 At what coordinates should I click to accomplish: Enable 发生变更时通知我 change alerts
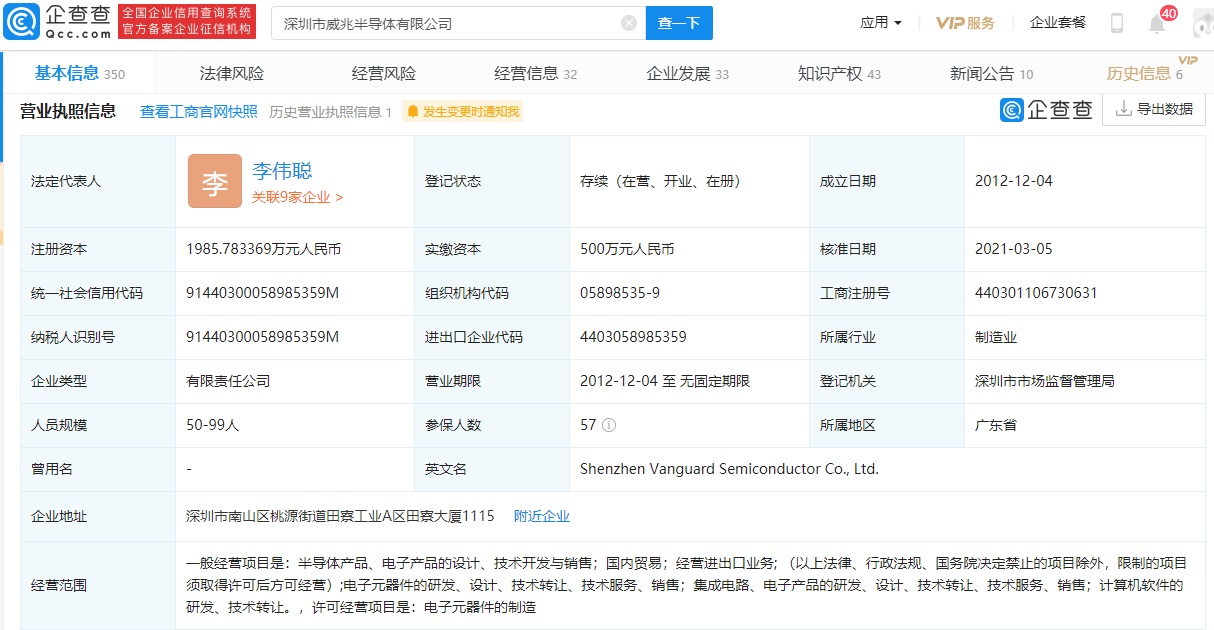click(463, 111)
